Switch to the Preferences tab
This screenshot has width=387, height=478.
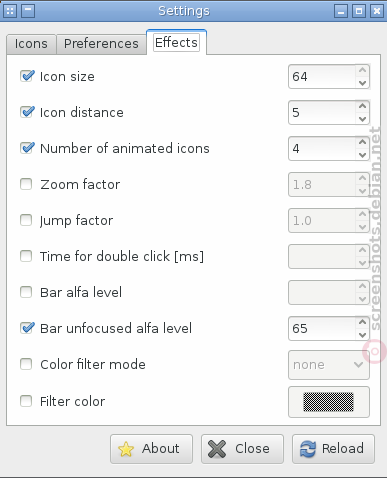tap(101, 44)
